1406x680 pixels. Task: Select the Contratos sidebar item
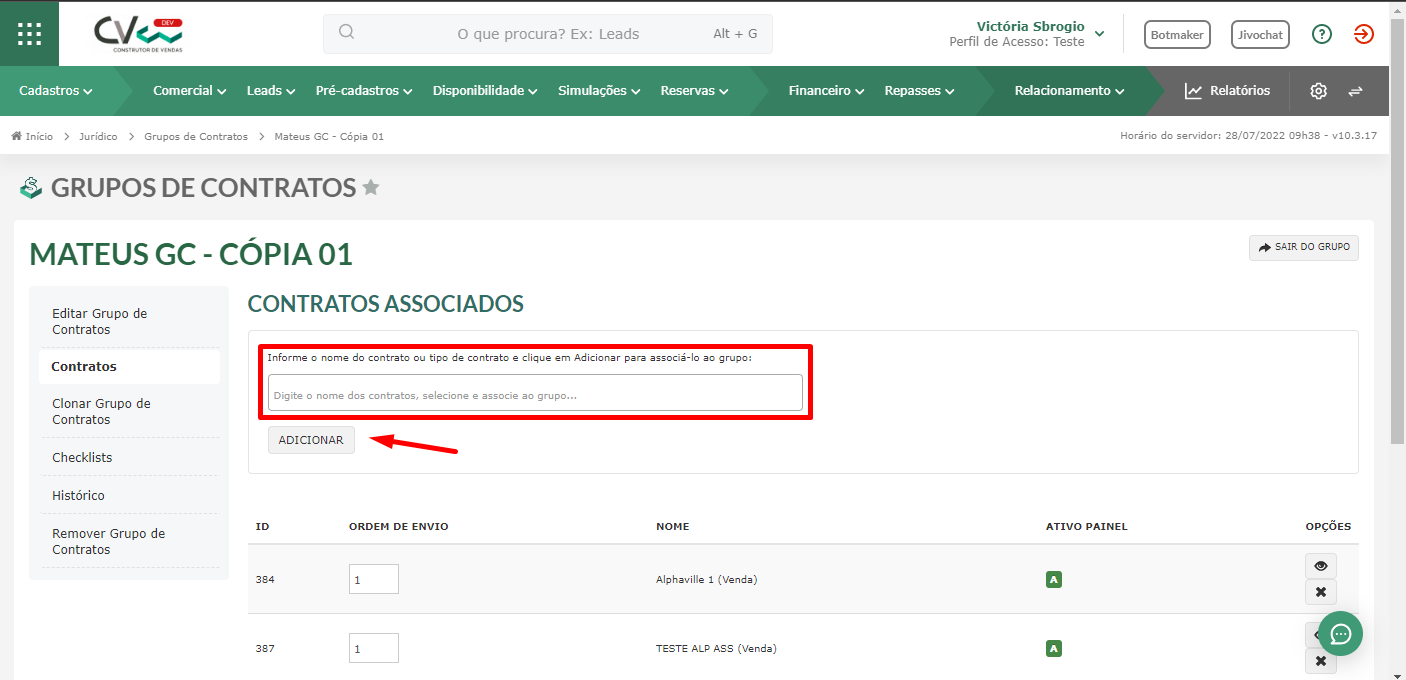[129, 367]
